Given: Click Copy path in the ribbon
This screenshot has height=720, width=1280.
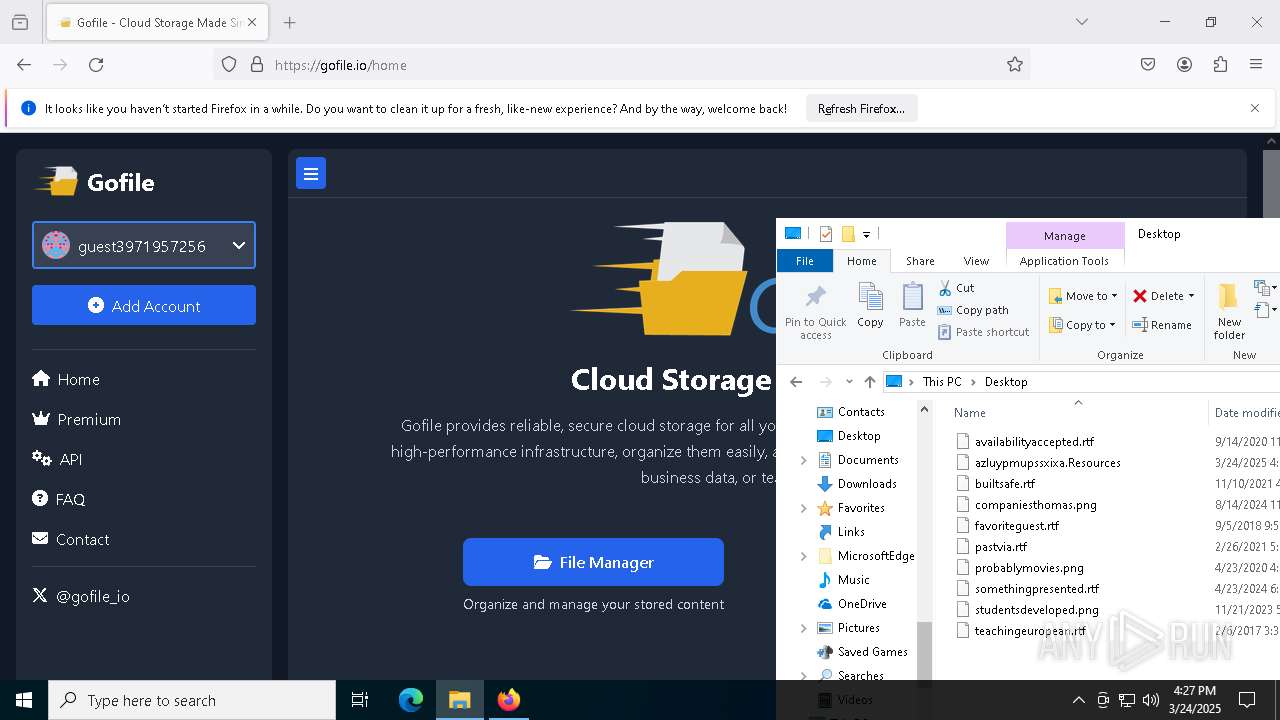Looking at the screenshot, I should tap(973, 310).
